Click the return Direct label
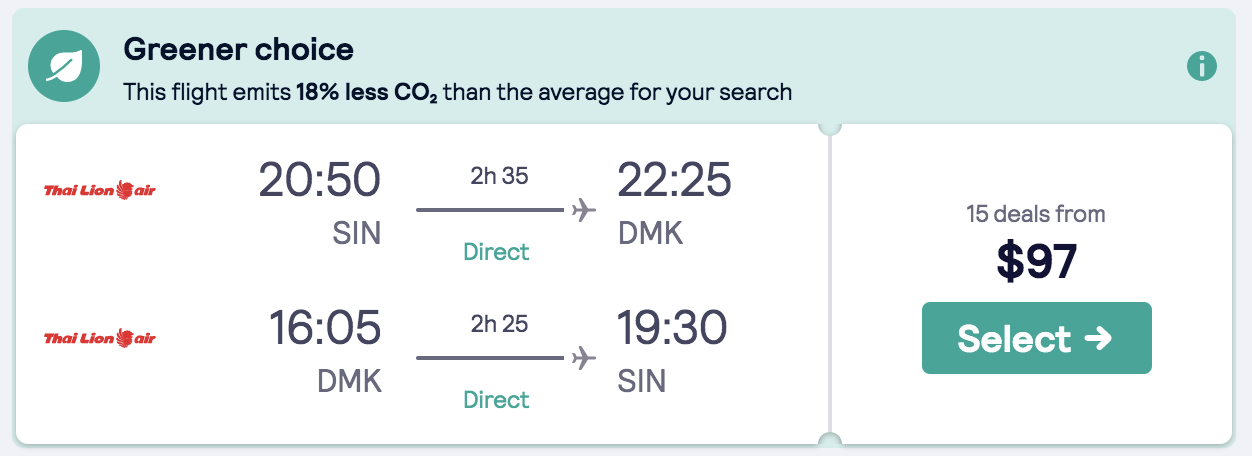This screenshot has width=1252, height=456. tap(496, 399)
